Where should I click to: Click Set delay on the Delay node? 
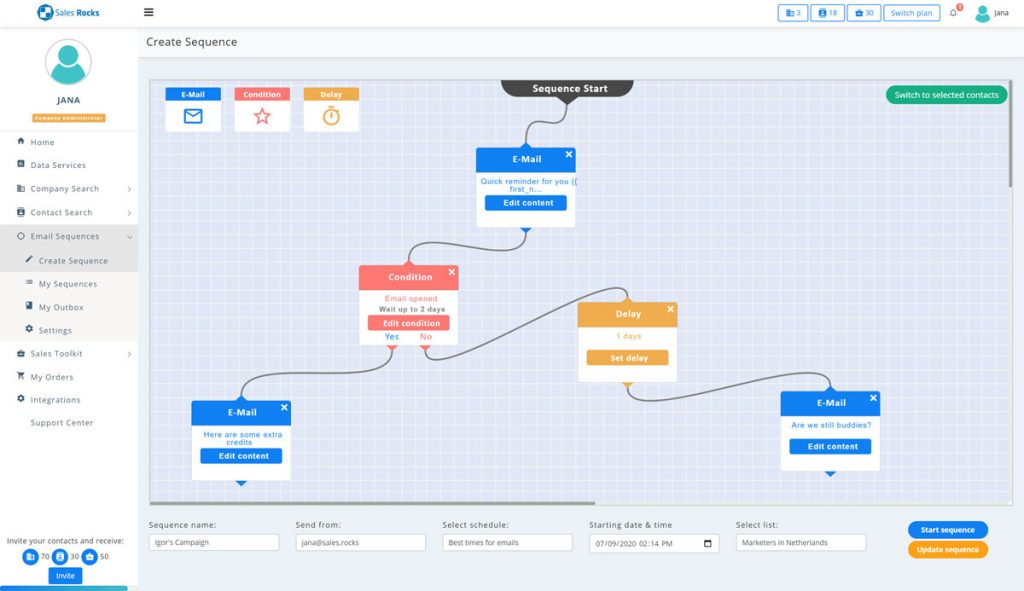pyautogui.click(x=627, y=358)
